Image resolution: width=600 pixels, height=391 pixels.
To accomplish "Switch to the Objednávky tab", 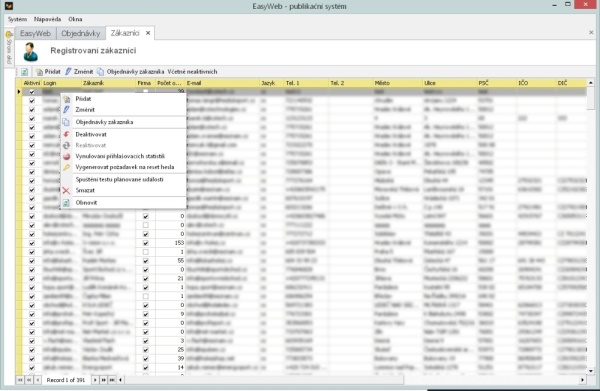I will [x=81, y=33].
